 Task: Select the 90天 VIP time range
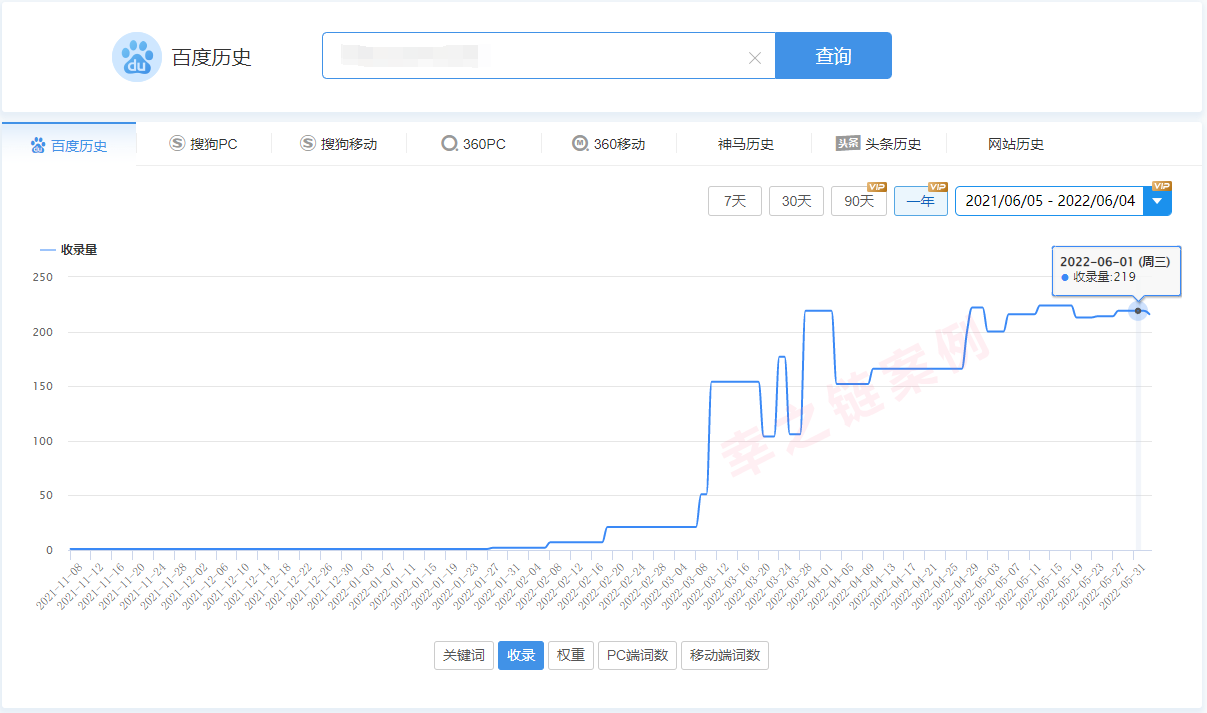(858, 201)
